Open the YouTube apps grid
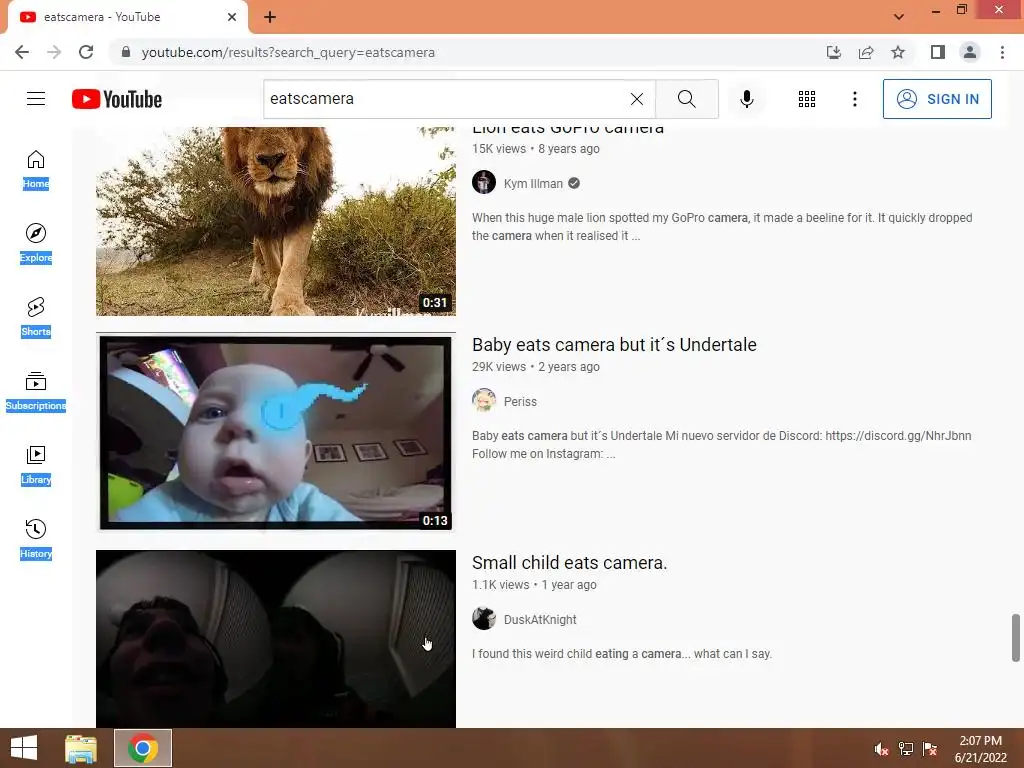Screen dimensions: 1024x768 [x=807, y=99]
